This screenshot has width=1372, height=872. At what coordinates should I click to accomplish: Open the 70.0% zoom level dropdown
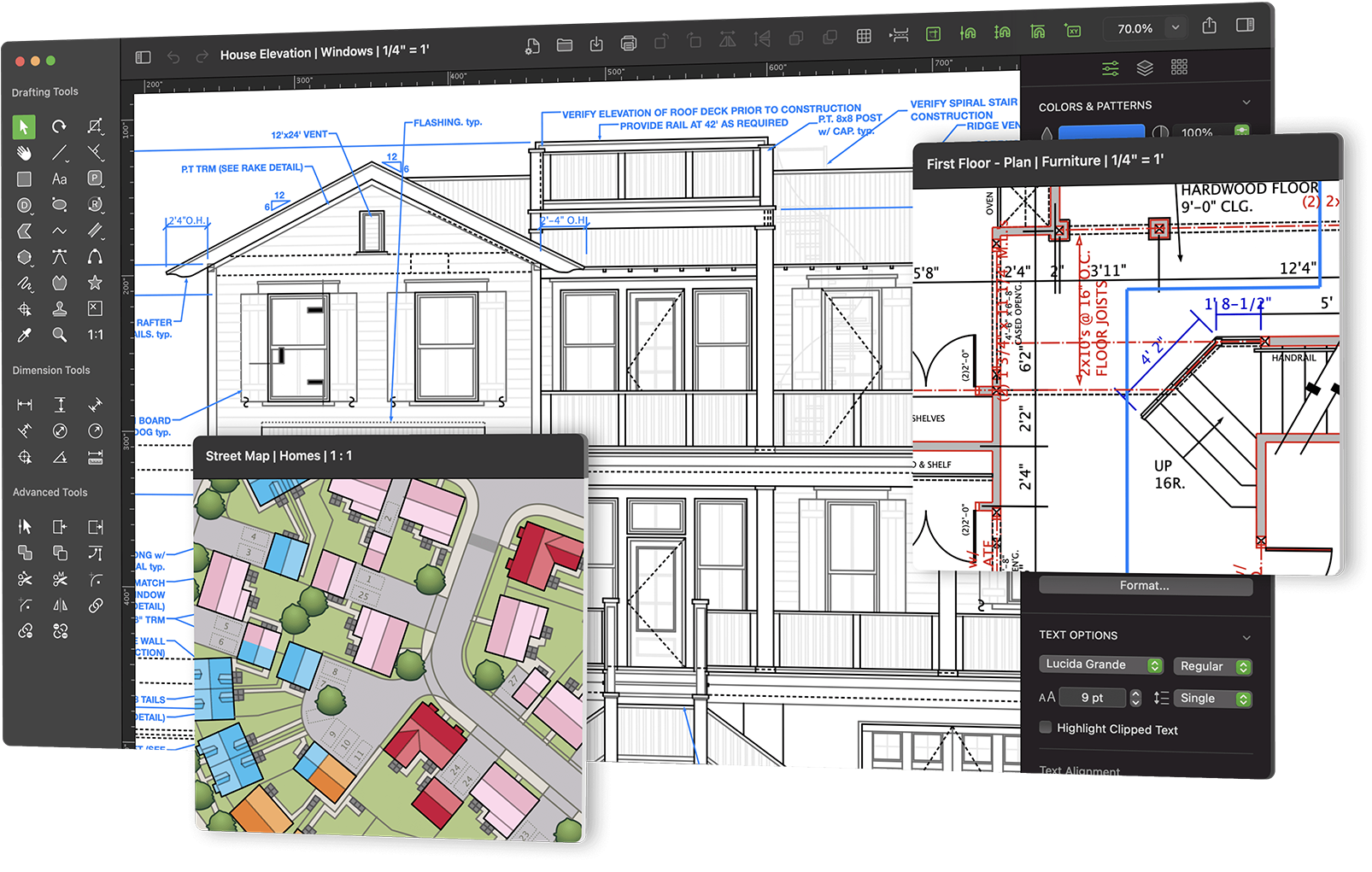pos(1176,27)
